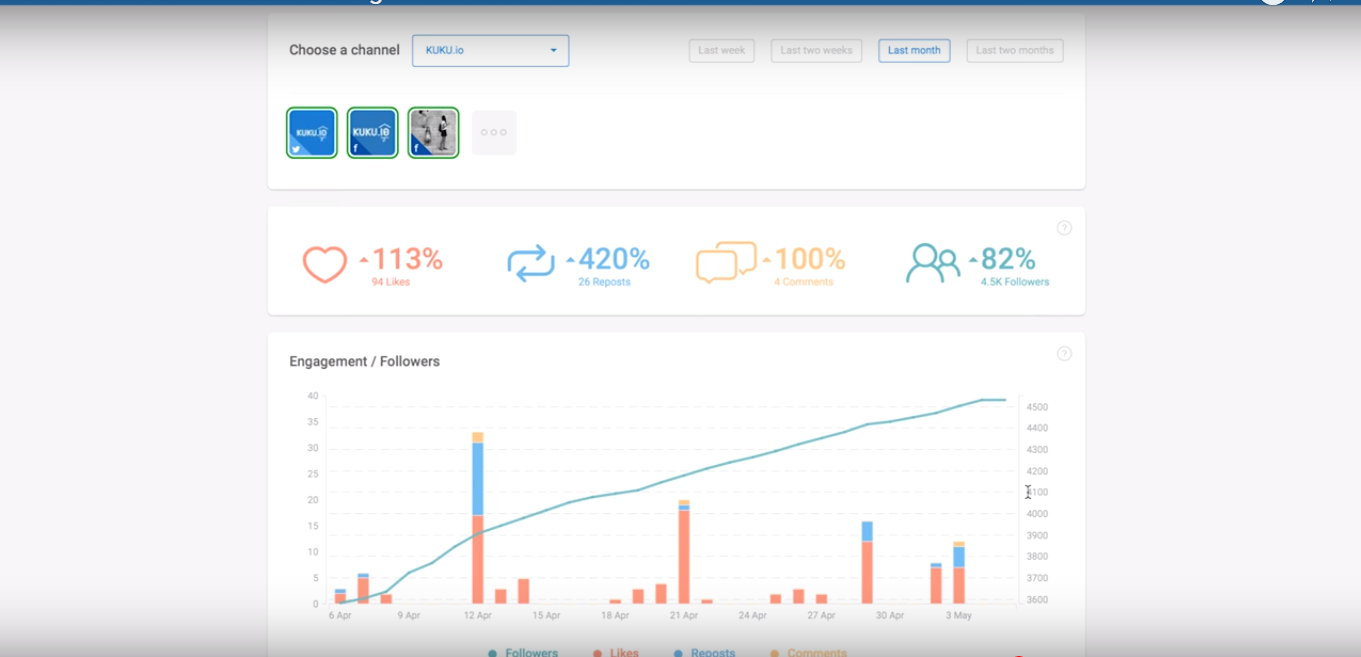Click the followers people icon beside 82%
The height and width of the screenshot is (657, 1361).
932,261
